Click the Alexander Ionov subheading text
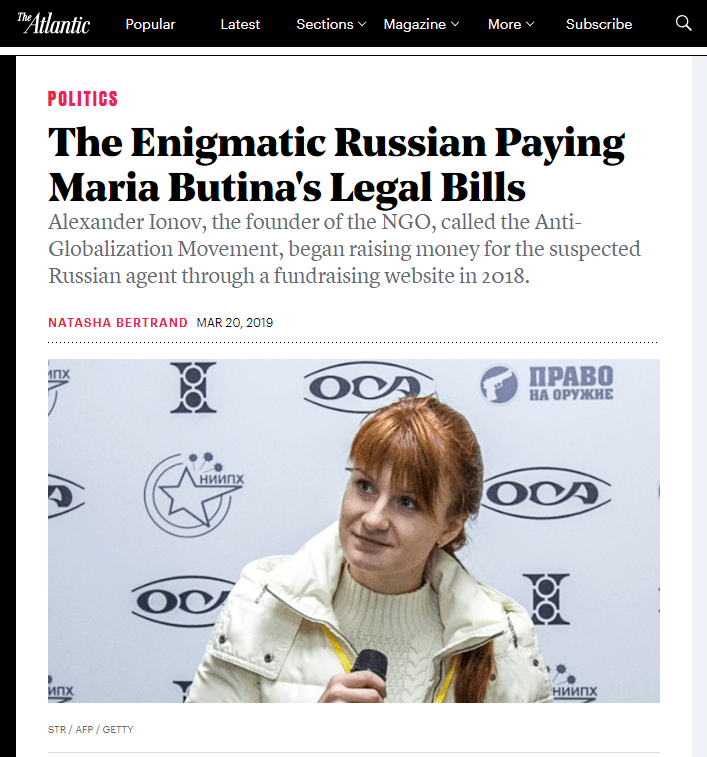Screen dimensions: 707x757 tap(344, 249)
